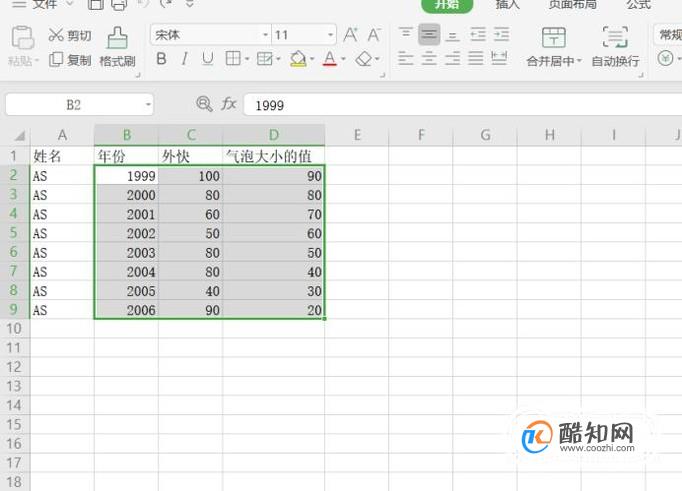Click the Cut (剪切) scissors button
The image size is (682, 491).
pos(70,35)
